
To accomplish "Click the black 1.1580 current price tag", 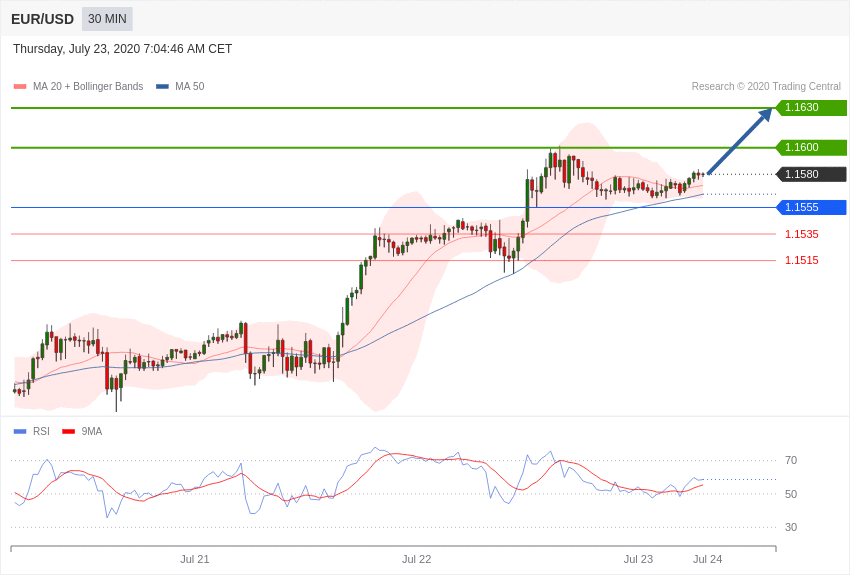I will 811,174.
